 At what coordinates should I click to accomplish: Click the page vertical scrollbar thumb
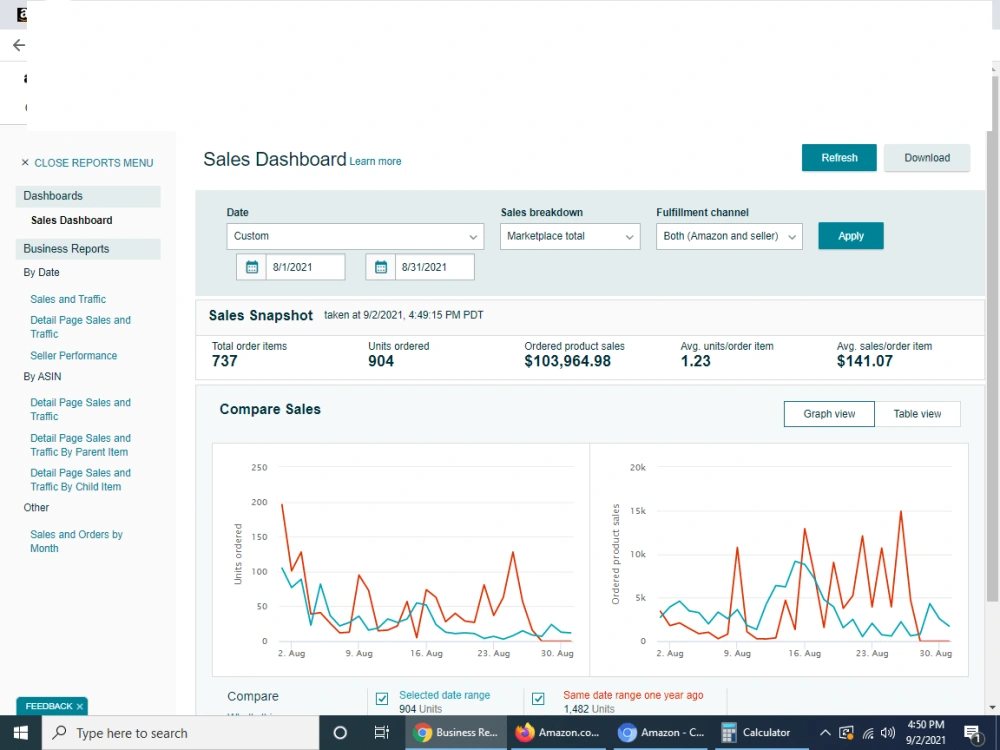[992, 365]
